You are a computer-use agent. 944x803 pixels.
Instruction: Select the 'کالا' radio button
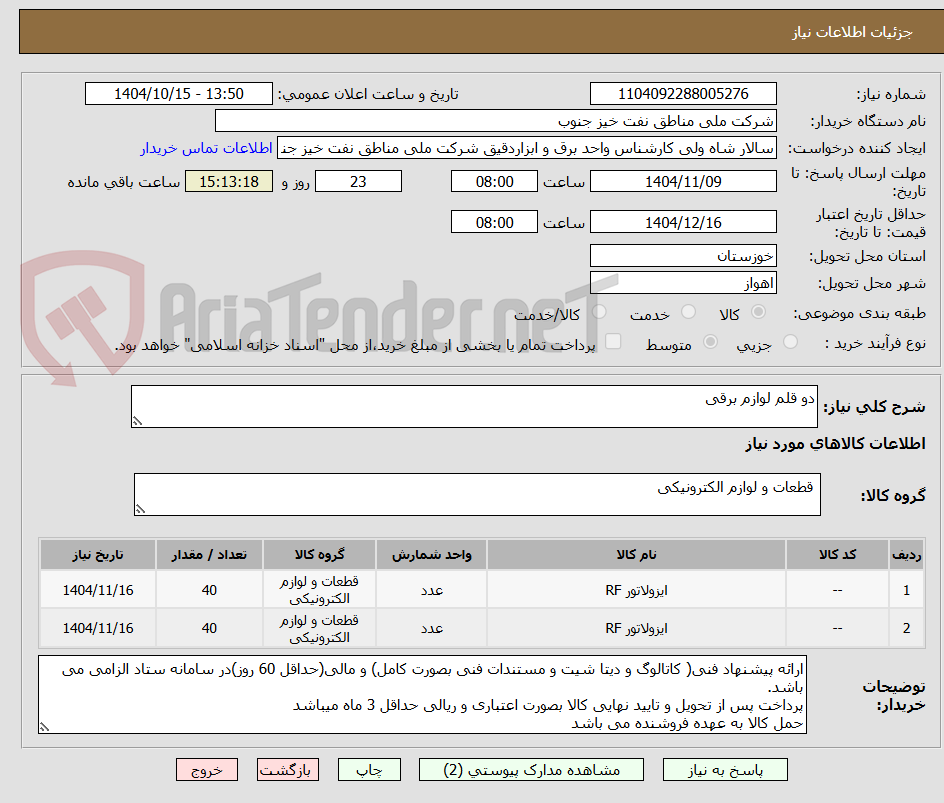759,312
